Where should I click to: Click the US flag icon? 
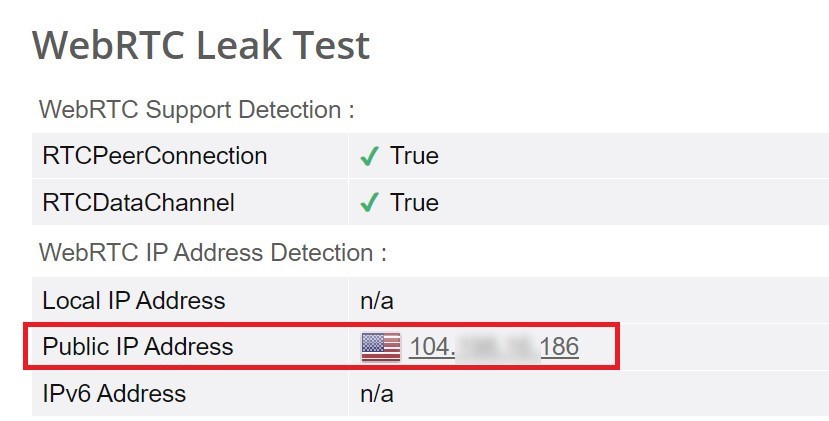pos(380,347)
